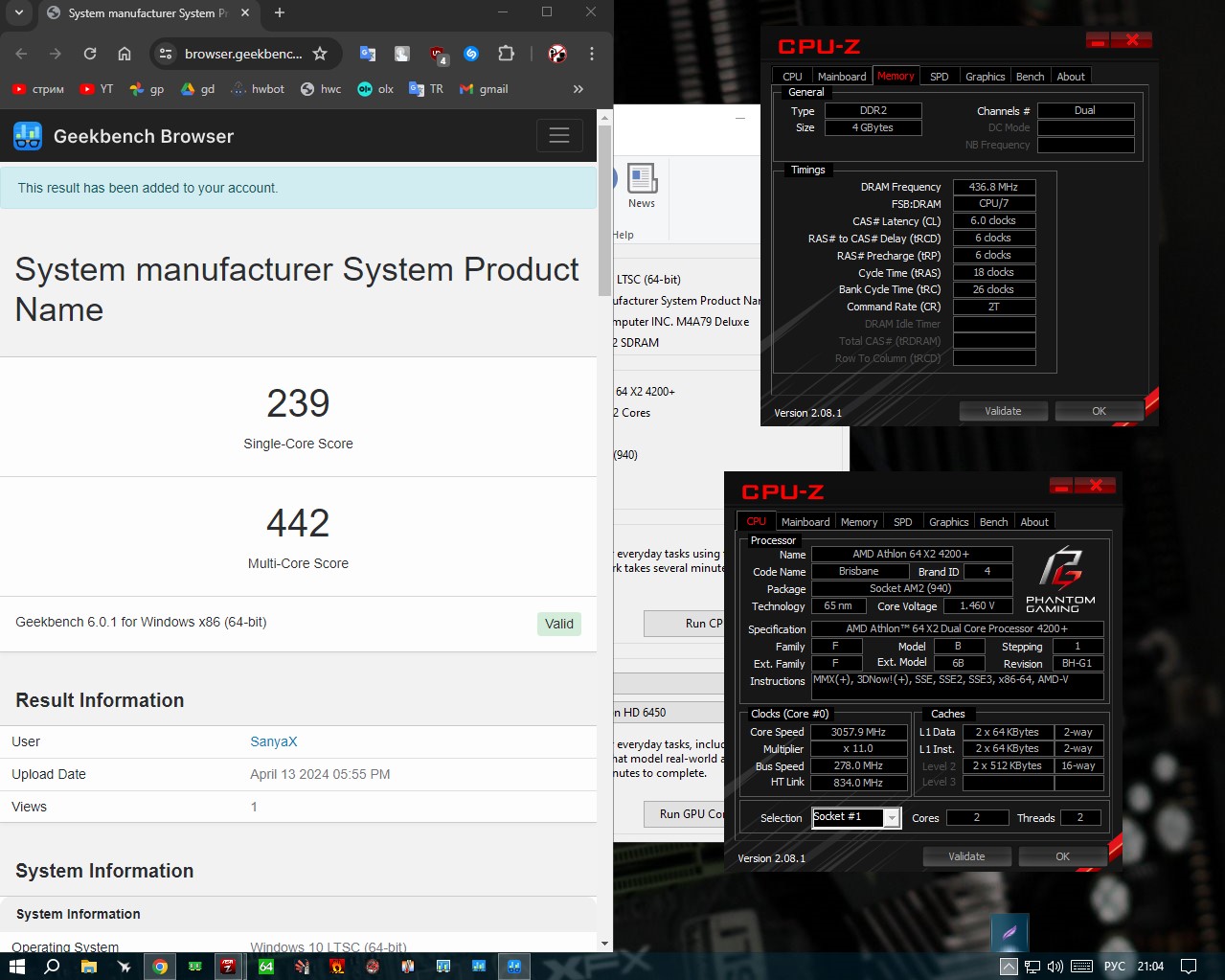Open the gp Google Photos bookmark

pyautogui.click(x=147, y=89)
